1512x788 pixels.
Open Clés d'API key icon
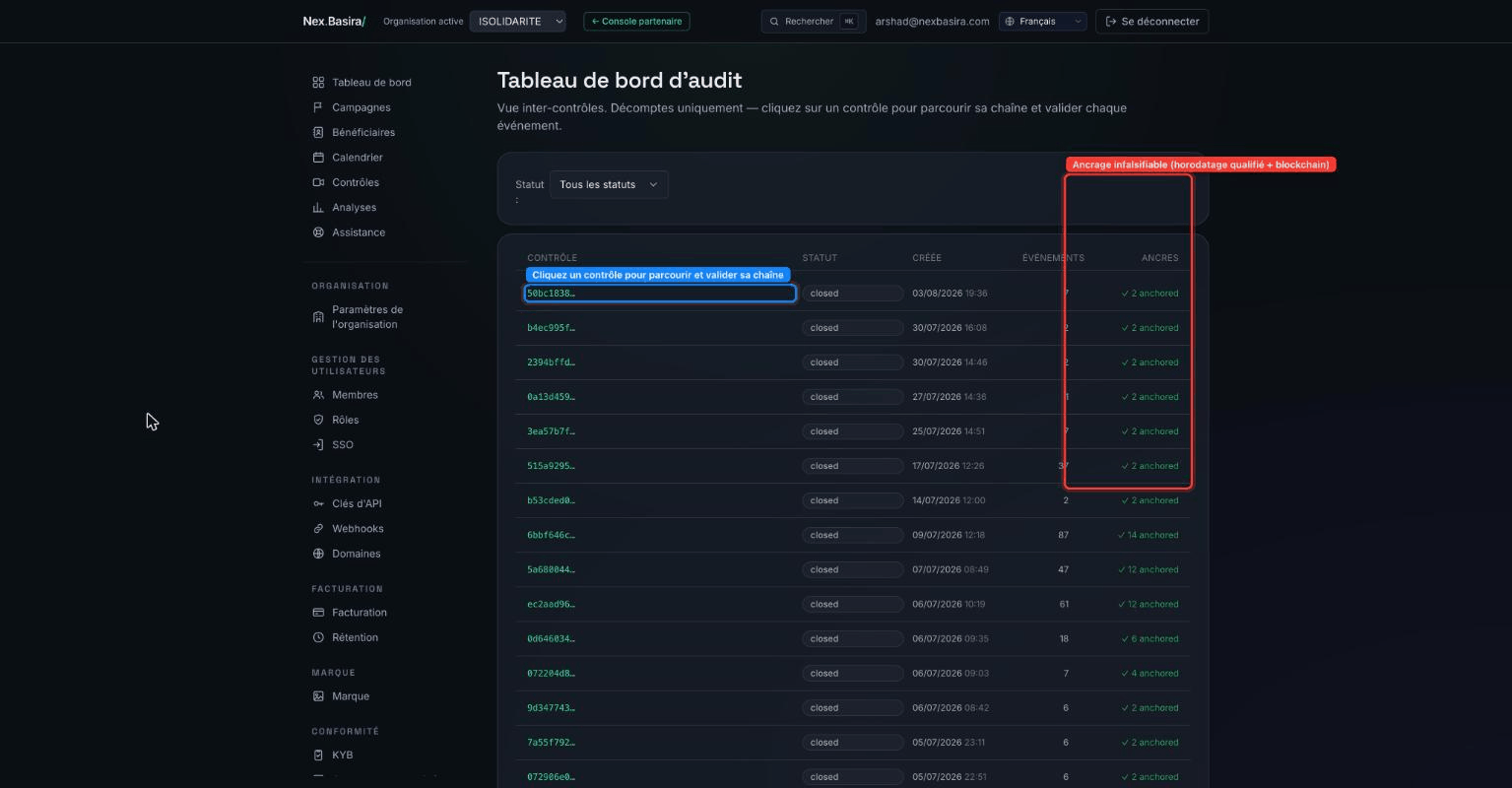point(318,503)
